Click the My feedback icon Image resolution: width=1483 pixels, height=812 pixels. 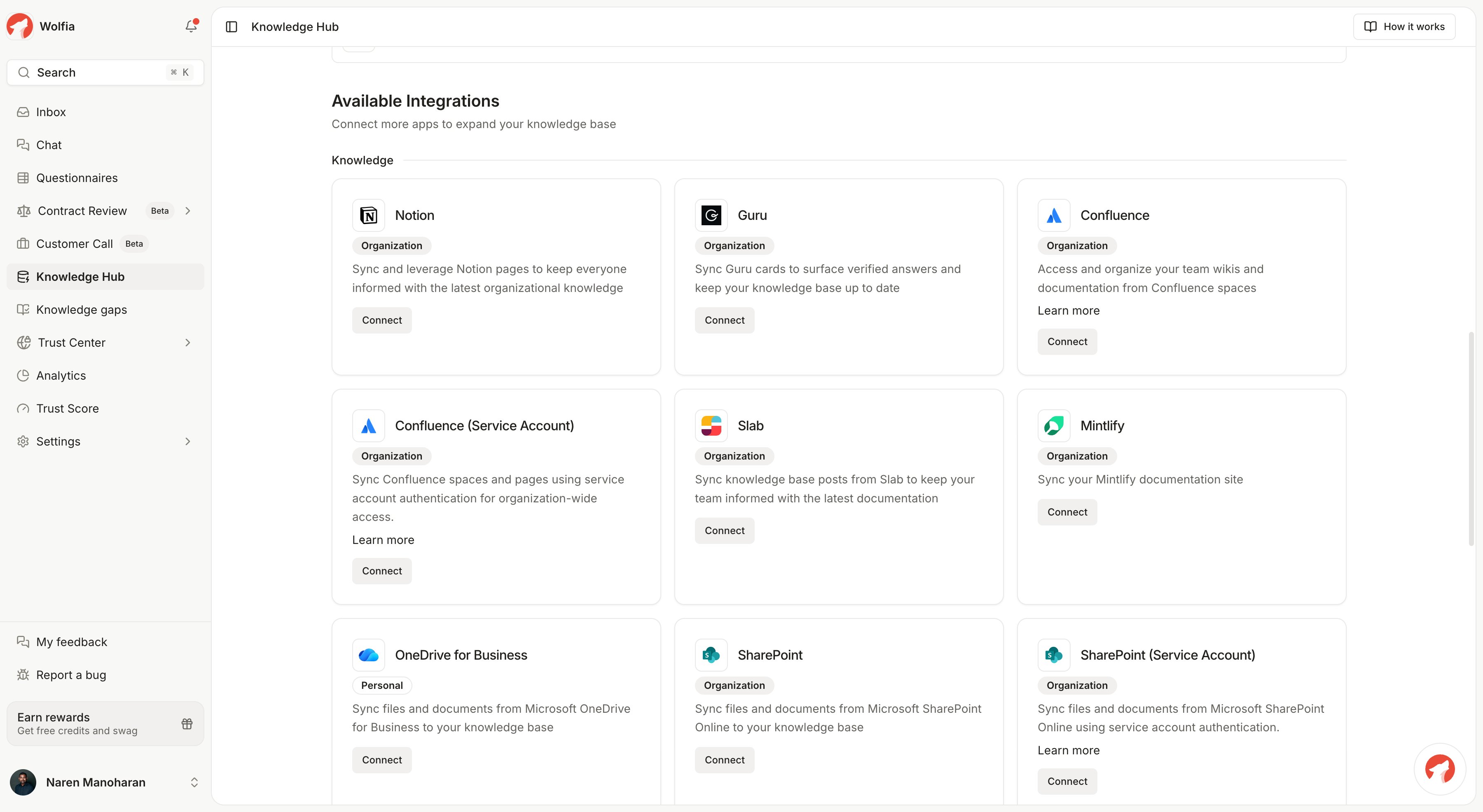[x=23, y=642]
